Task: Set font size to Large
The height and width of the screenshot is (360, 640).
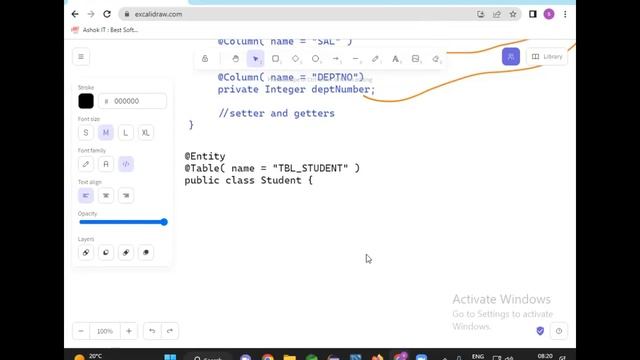Action: [x=126, y=133]
